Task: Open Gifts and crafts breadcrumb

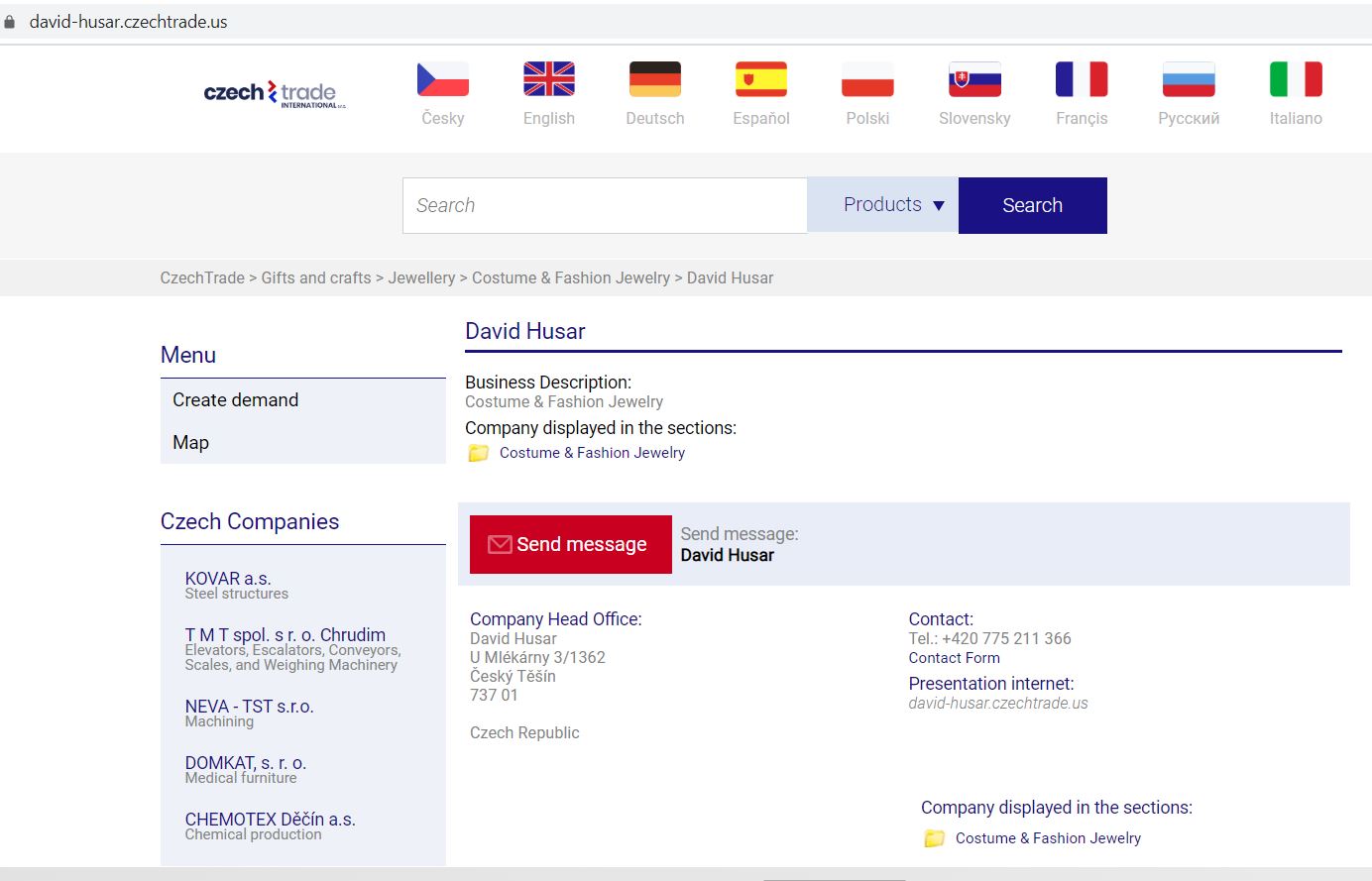Action: 316,277
